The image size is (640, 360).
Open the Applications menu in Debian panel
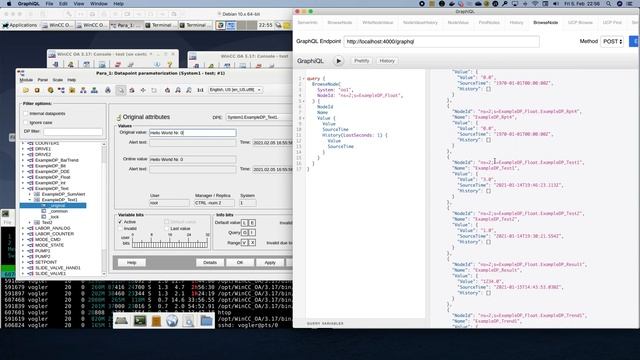pos(20,25)
